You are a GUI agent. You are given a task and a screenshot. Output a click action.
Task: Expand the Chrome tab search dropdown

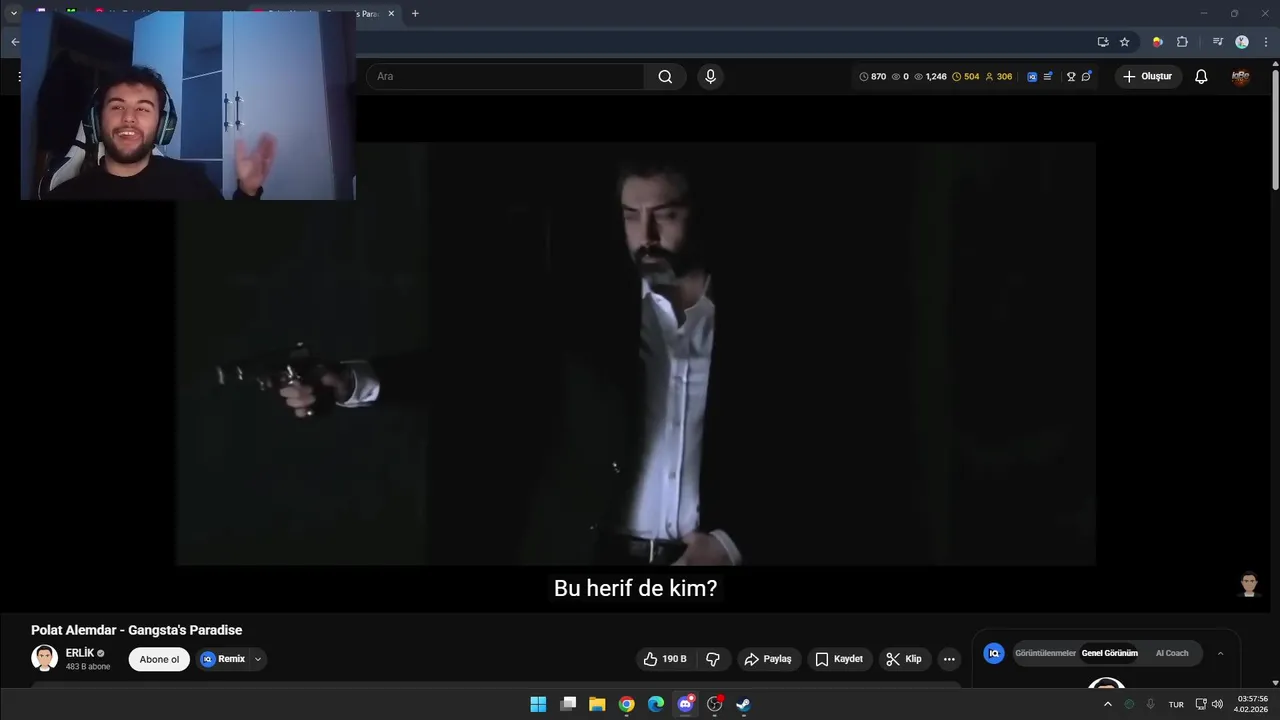click(x=14, y=13)
